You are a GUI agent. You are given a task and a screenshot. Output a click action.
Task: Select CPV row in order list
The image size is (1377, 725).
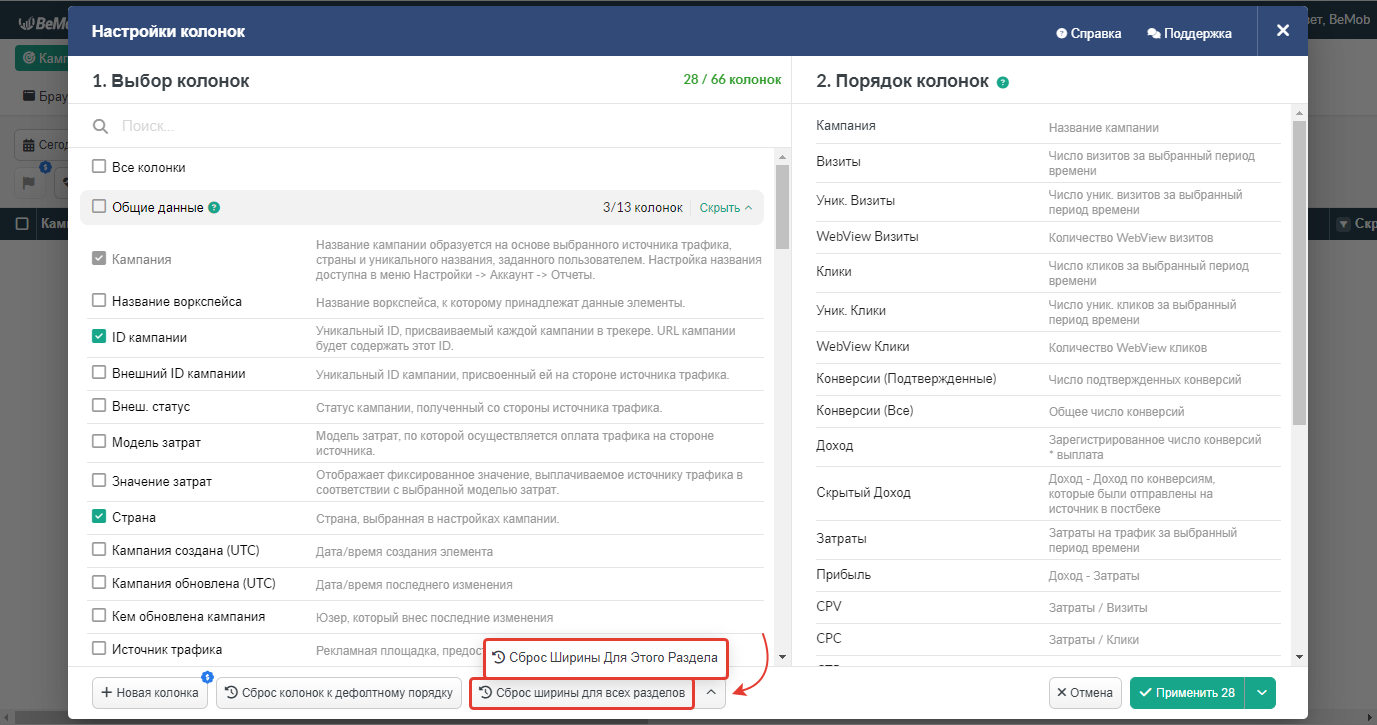point(1048,607)
